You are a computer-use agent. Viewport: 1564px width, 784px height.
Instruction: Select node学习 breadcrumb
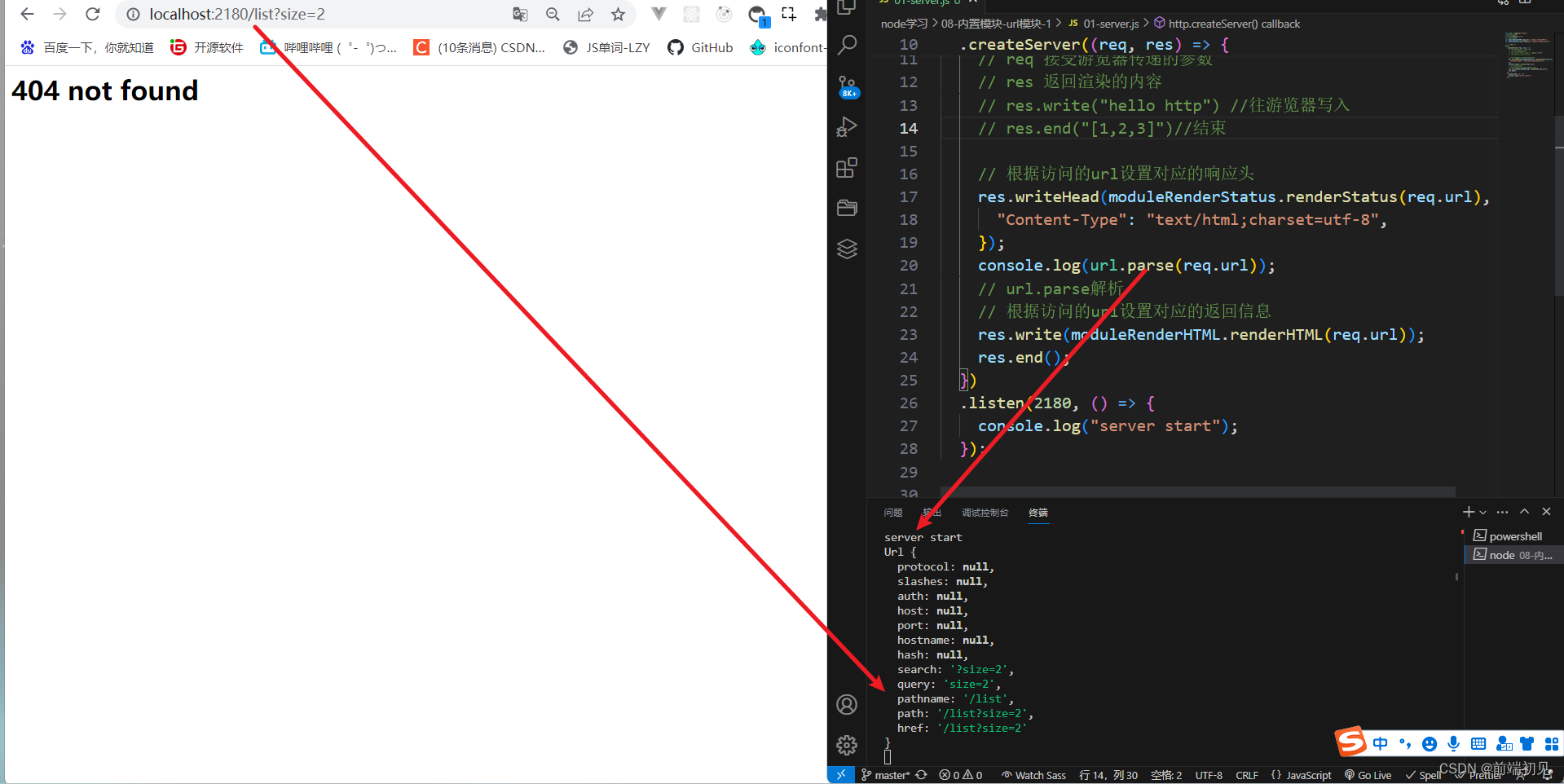[x=904, y=24]
